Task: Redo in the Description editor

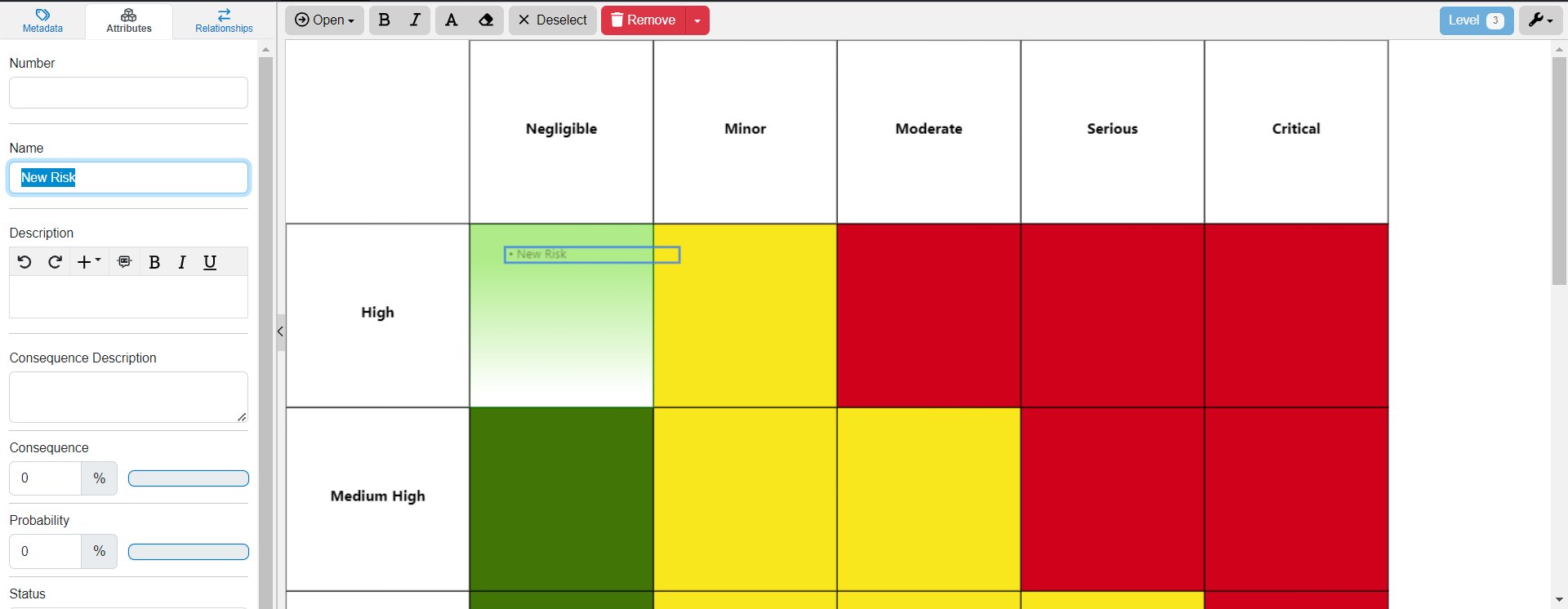Action: coord(55,262)
